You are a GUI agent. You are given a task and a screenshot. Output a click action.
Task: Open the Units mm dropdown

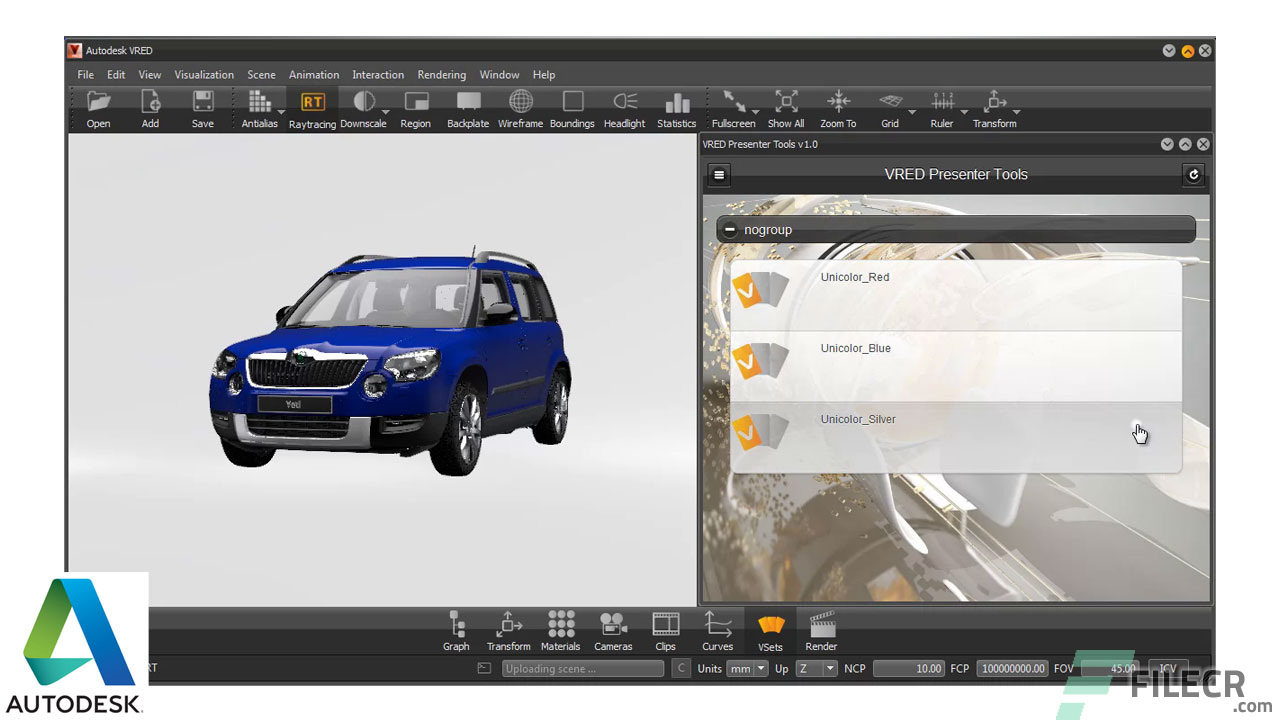point(748,669)
